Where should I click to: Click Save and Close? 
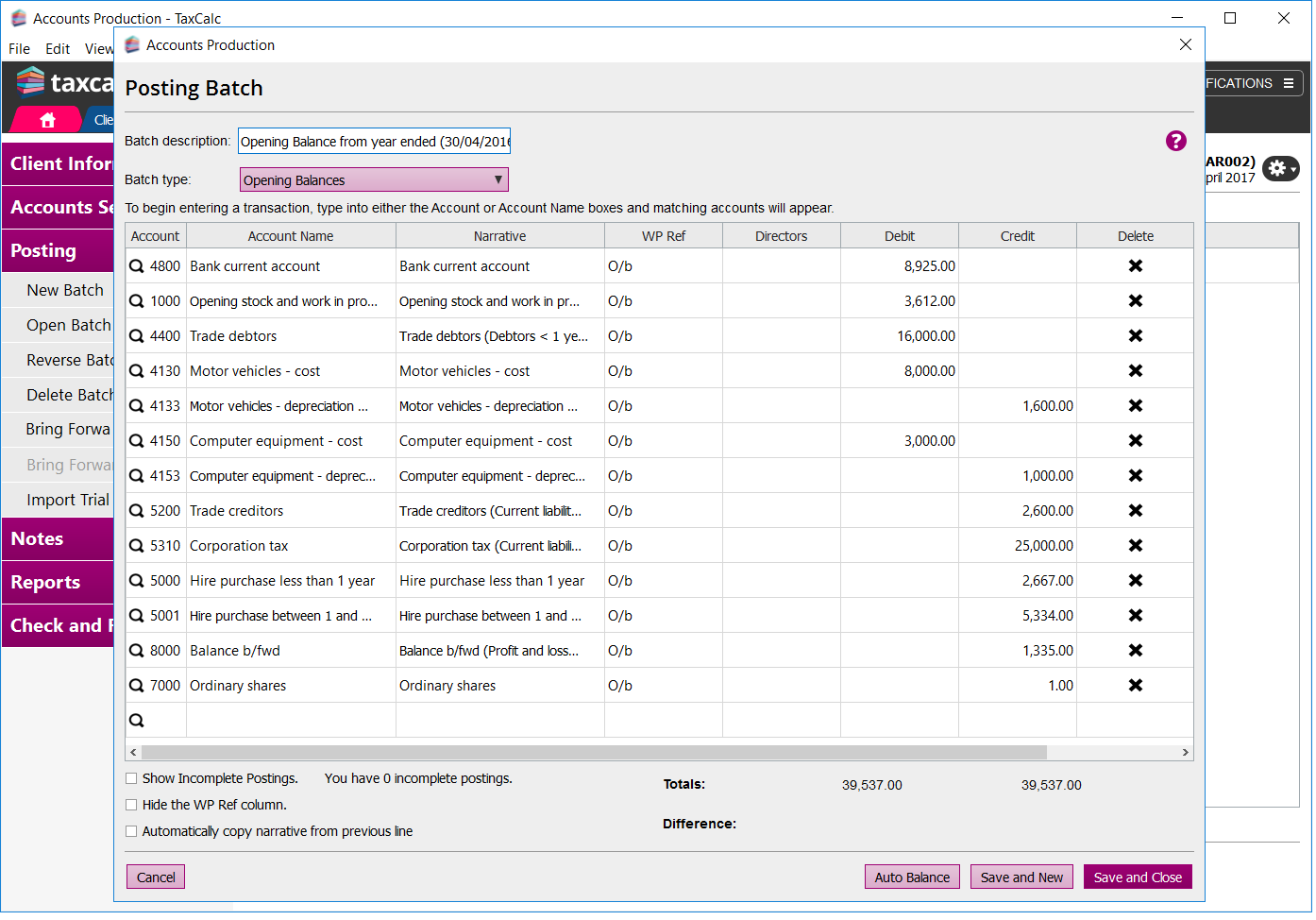point(1138,878)
